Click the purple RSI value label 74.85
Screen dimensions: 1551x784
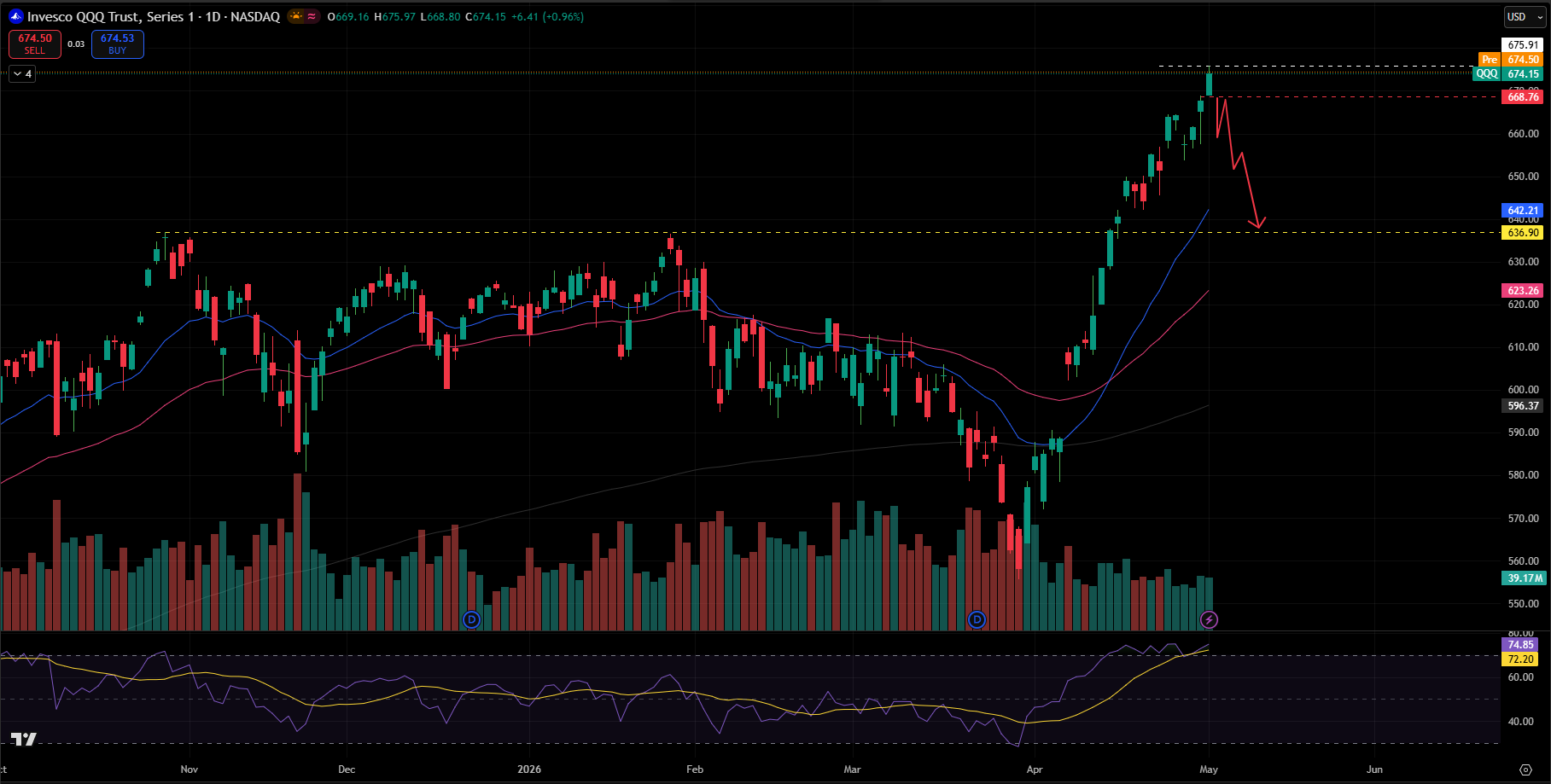(x=1520, y=645)
